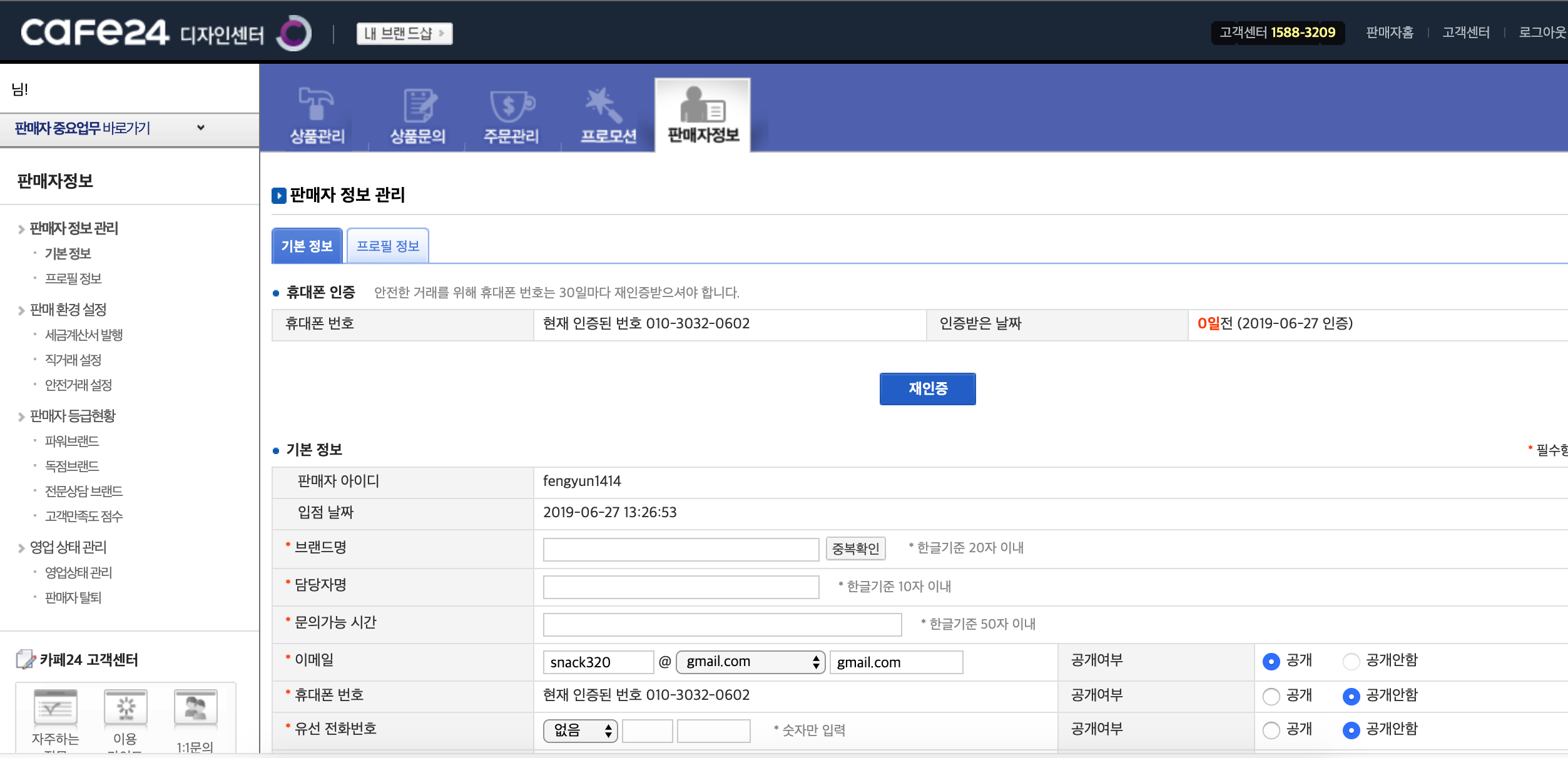Viewport: 1568px width, 758px height.
Task: Open the gmail.com email domain dropdown
Action: [x=750, y=662]
